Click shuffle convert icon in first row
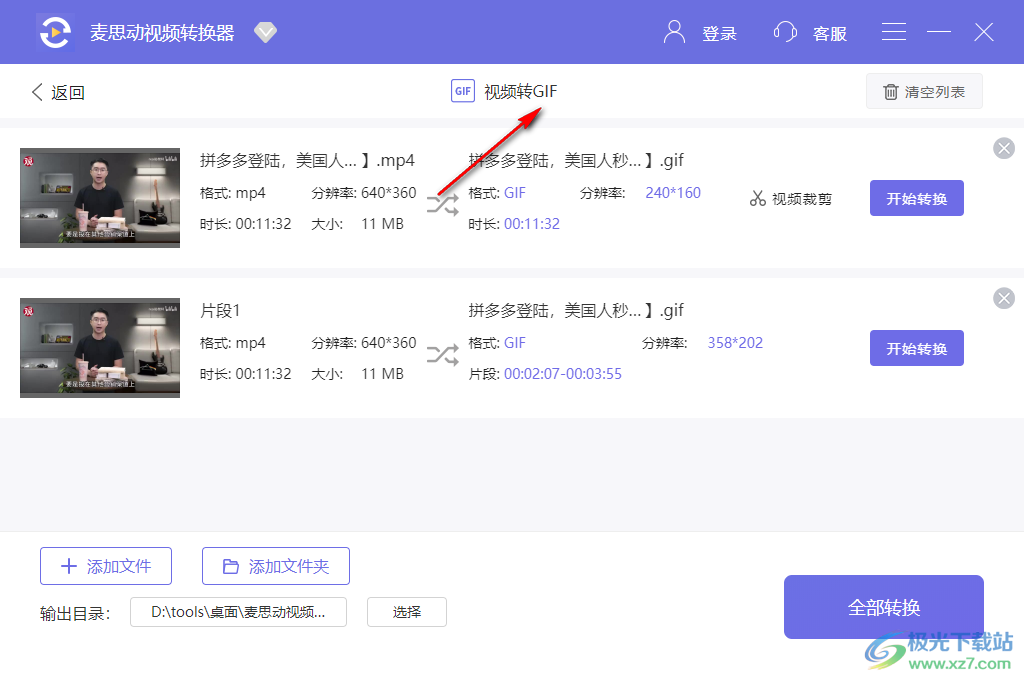Viewport: 1024px width, 680px height. coord(443,205)
